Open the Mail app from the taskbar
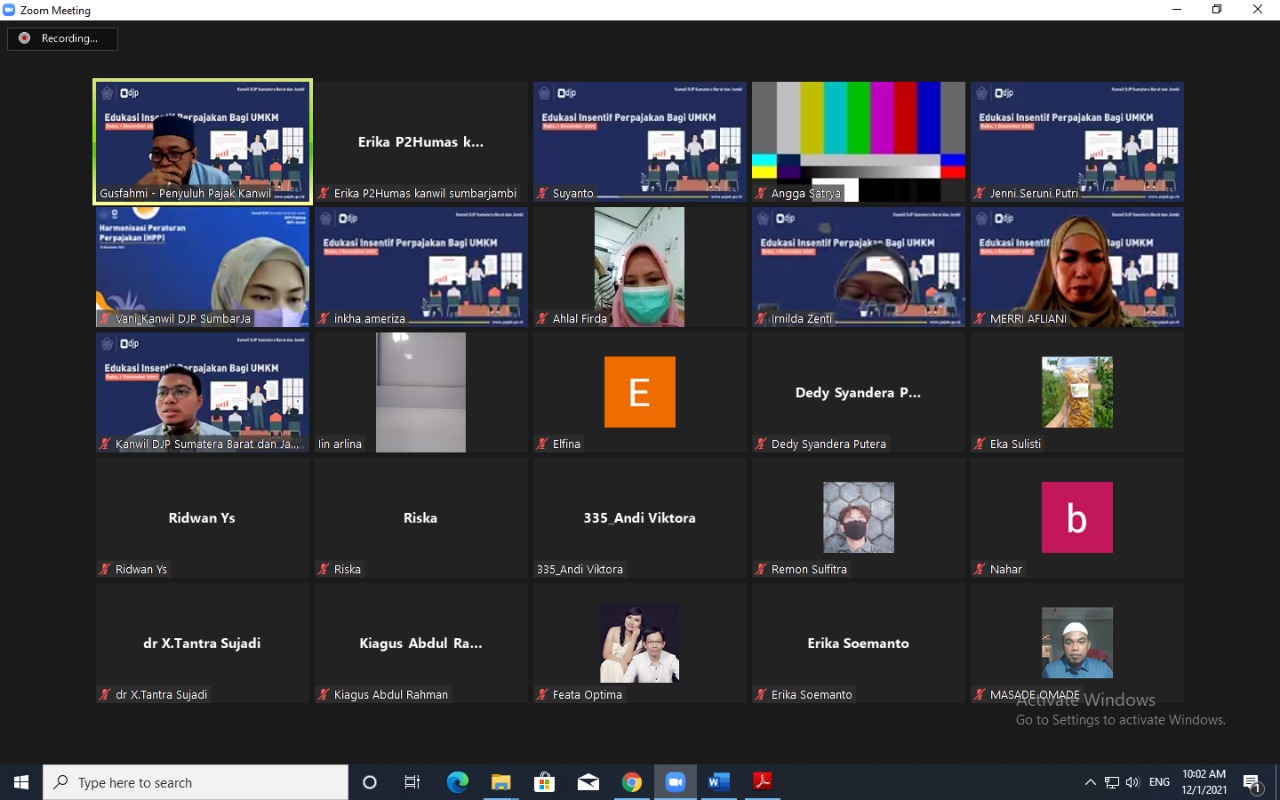This screenshot has height=800, width=1280. pos(588,782)
